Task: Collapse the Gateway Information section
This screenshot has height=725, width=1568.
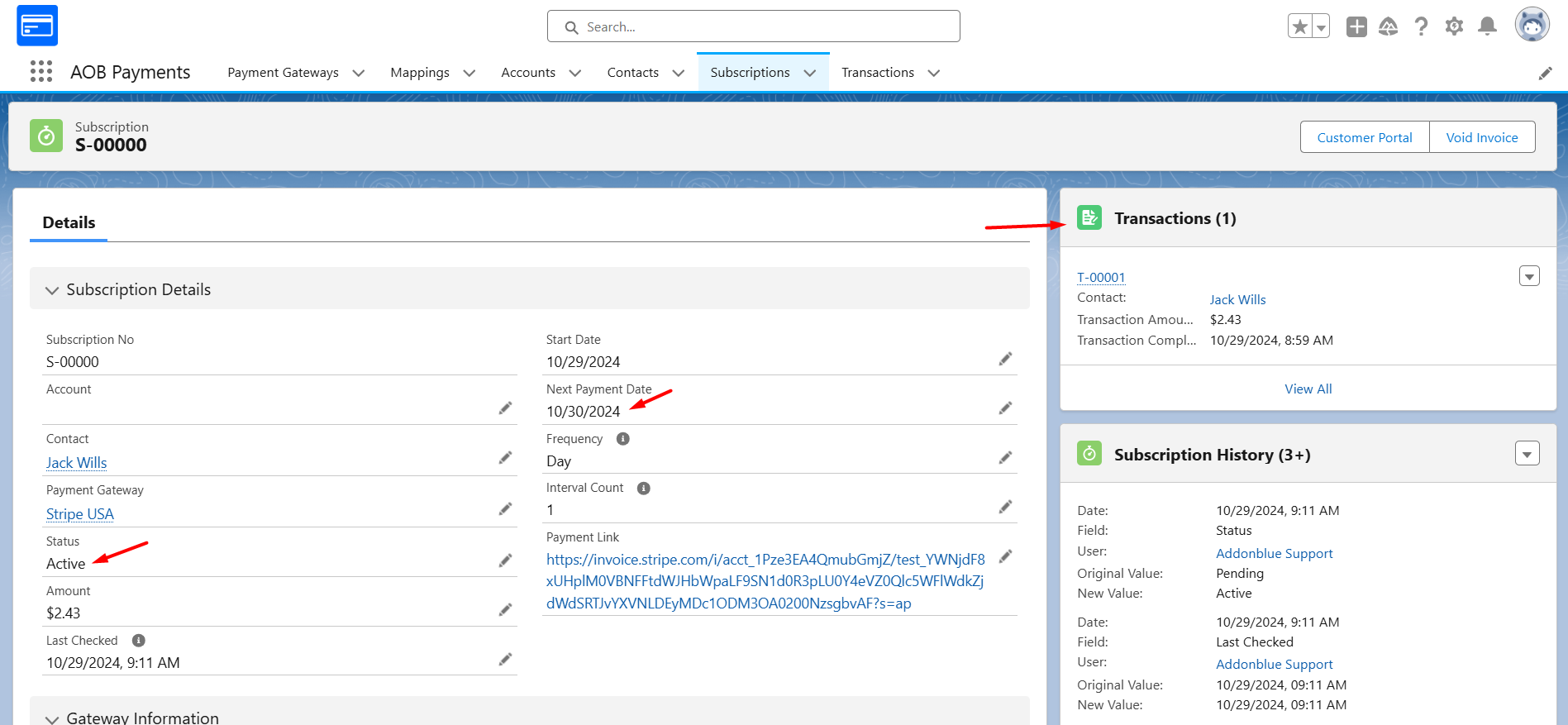Action: click(x=52, y=718)
